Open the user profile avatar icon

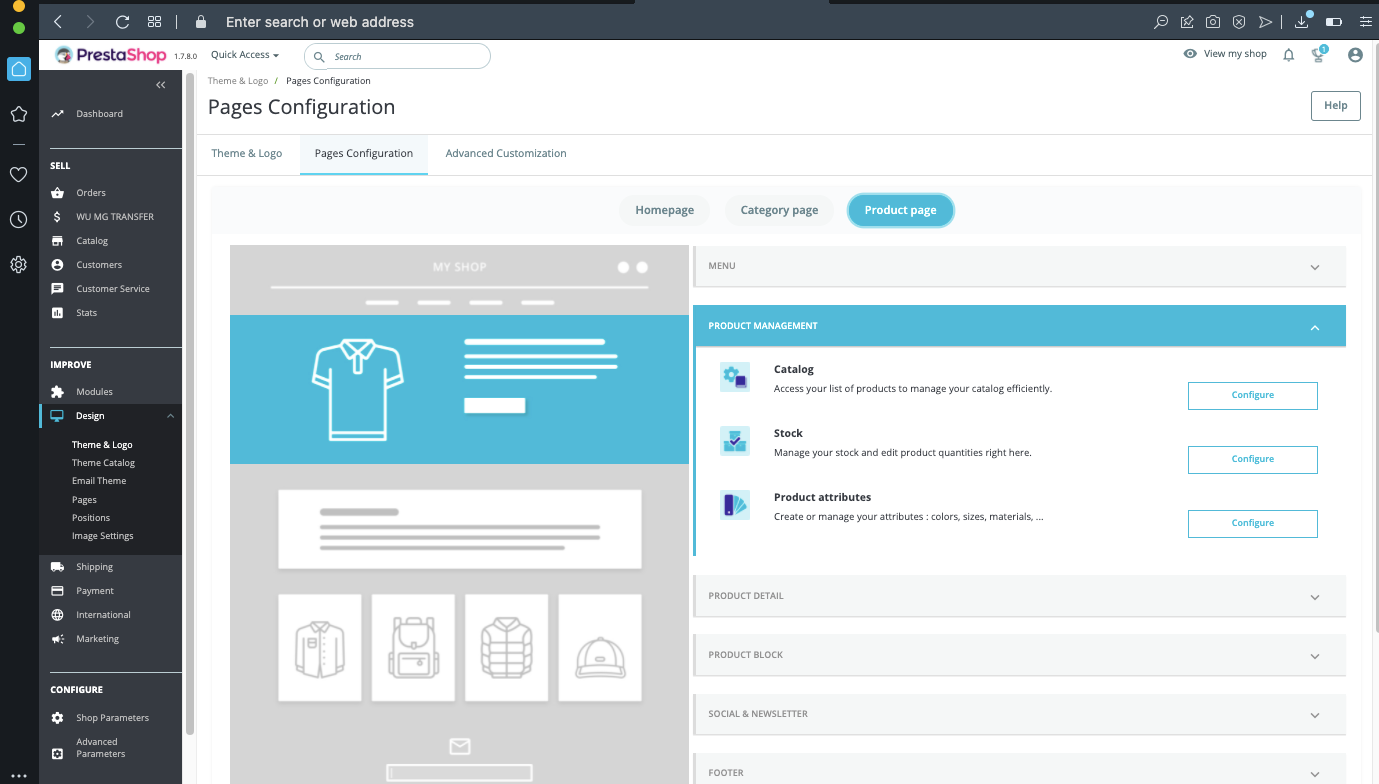pyautogui.click(x=1355, y=55)
